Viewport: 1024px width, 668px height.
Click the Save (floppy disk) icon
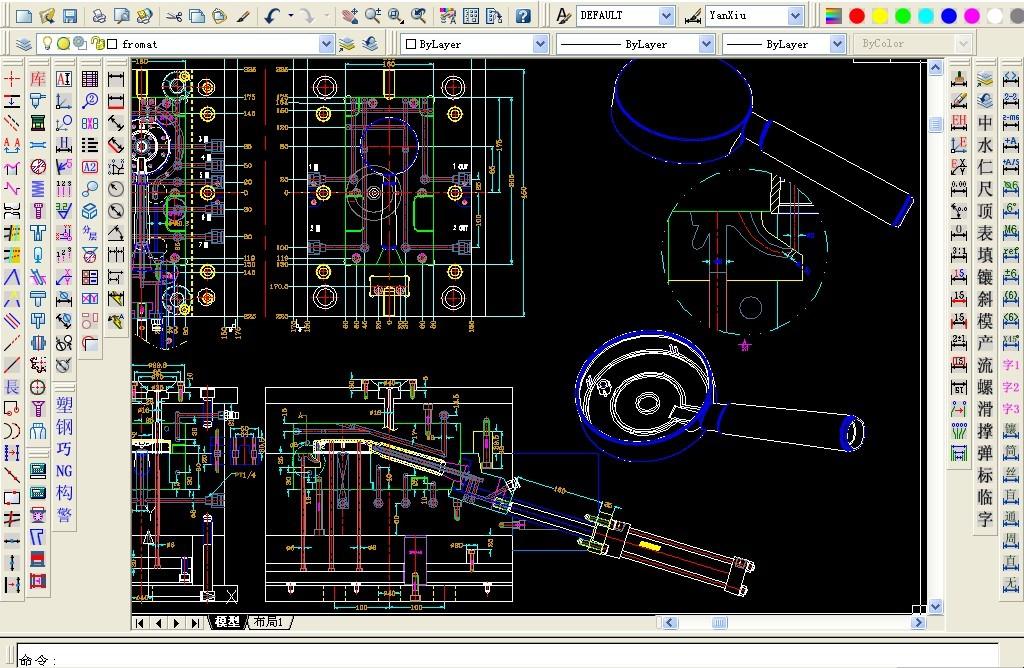70,16
